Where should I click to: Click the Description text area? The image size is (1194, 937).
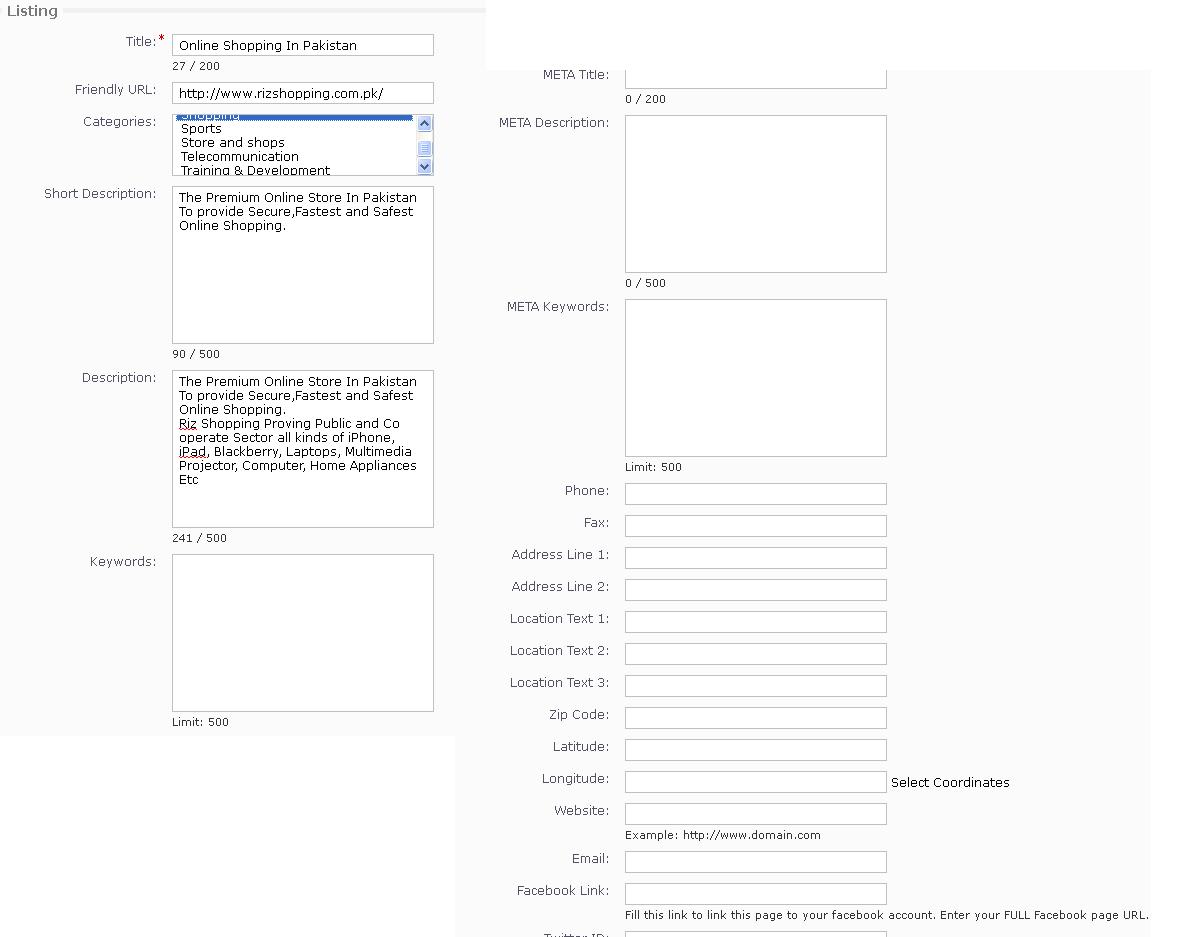302,449
